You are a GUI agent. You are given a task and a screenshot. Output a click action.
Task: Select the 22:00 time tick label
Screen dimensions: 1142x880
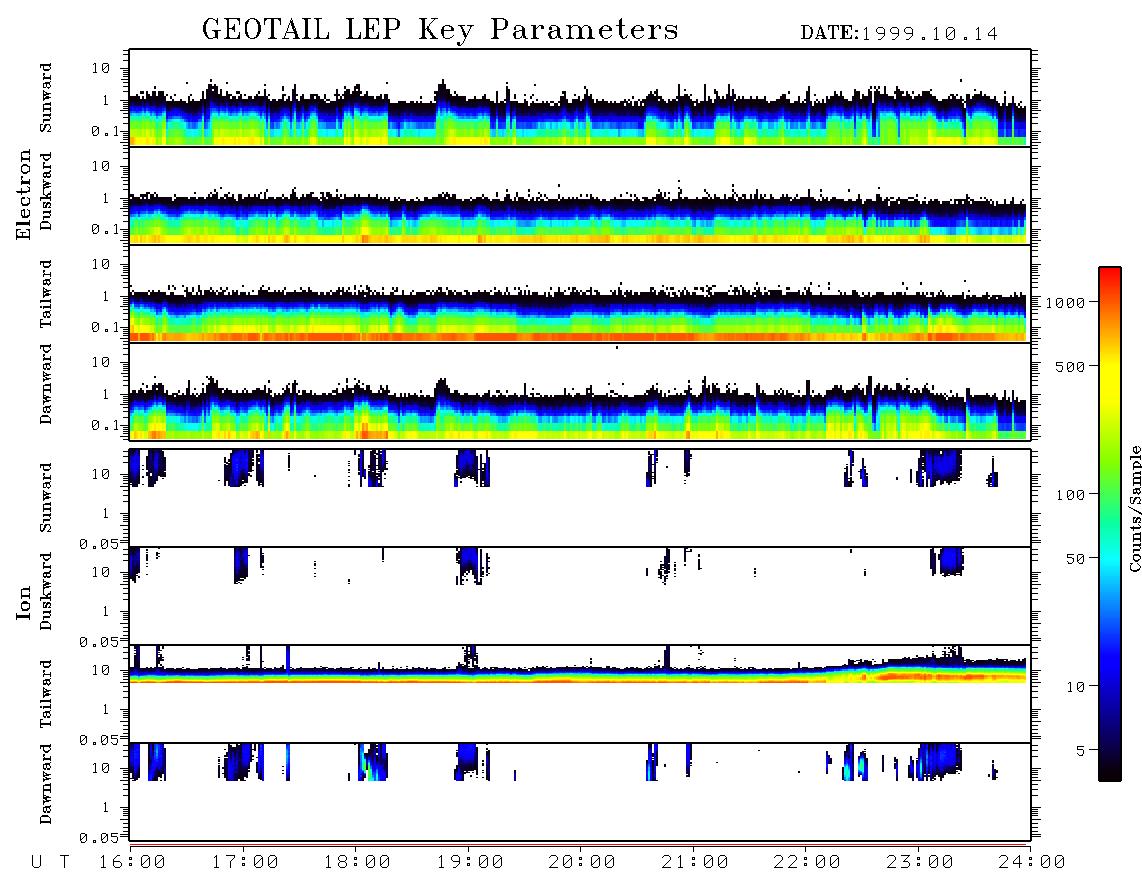(807, 862)
